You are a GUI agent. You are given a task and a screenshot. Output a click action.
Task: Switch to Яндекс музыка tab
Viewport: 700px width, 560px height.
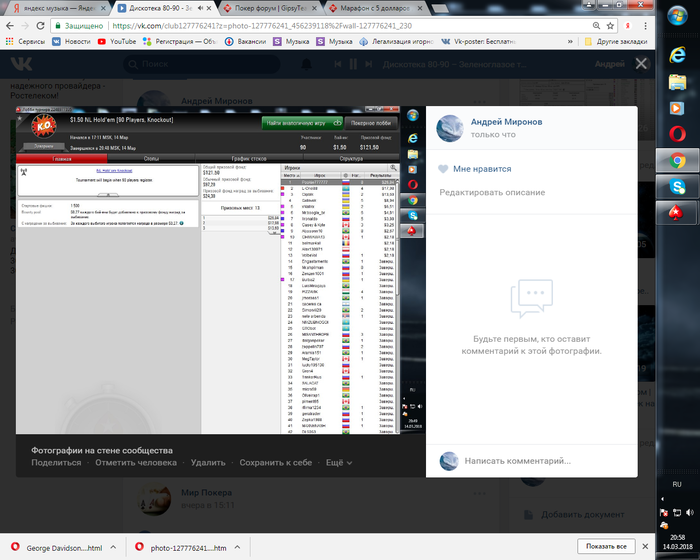[x=57, y=8]
